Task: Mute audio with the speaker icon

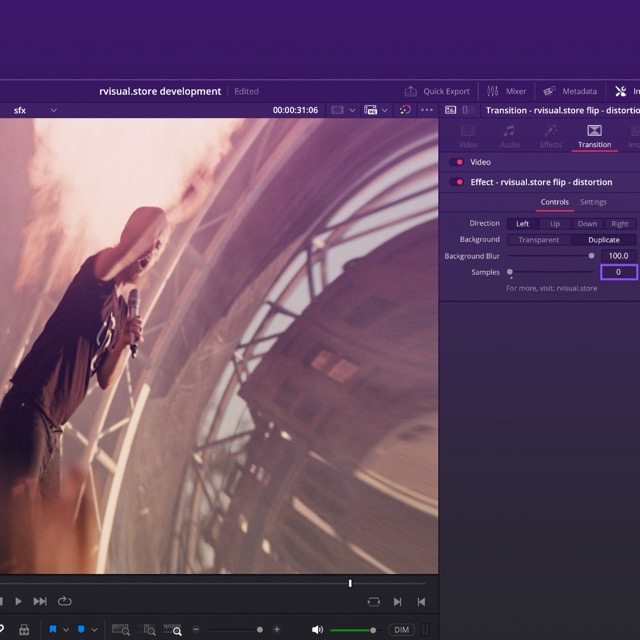Action: click(317, 630)
